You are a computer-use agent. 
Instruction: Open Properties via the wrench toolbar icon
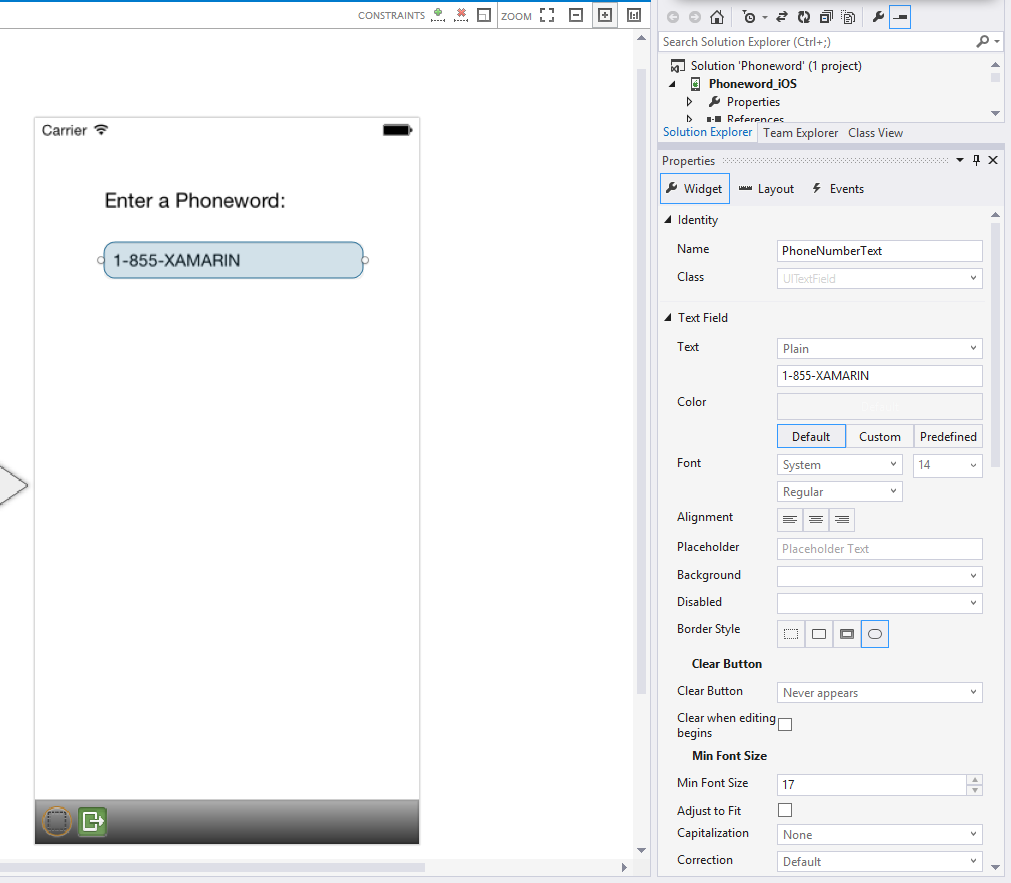(877, 17)
